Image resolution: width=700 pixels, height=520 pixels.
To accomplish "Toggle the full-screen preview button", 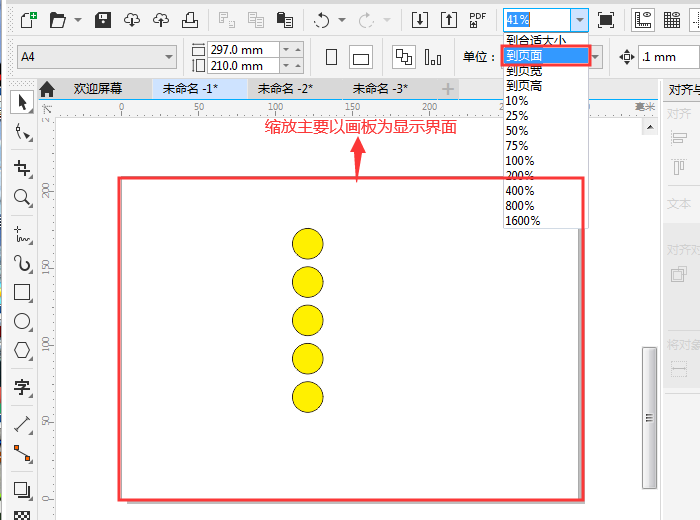I will 605,20.
